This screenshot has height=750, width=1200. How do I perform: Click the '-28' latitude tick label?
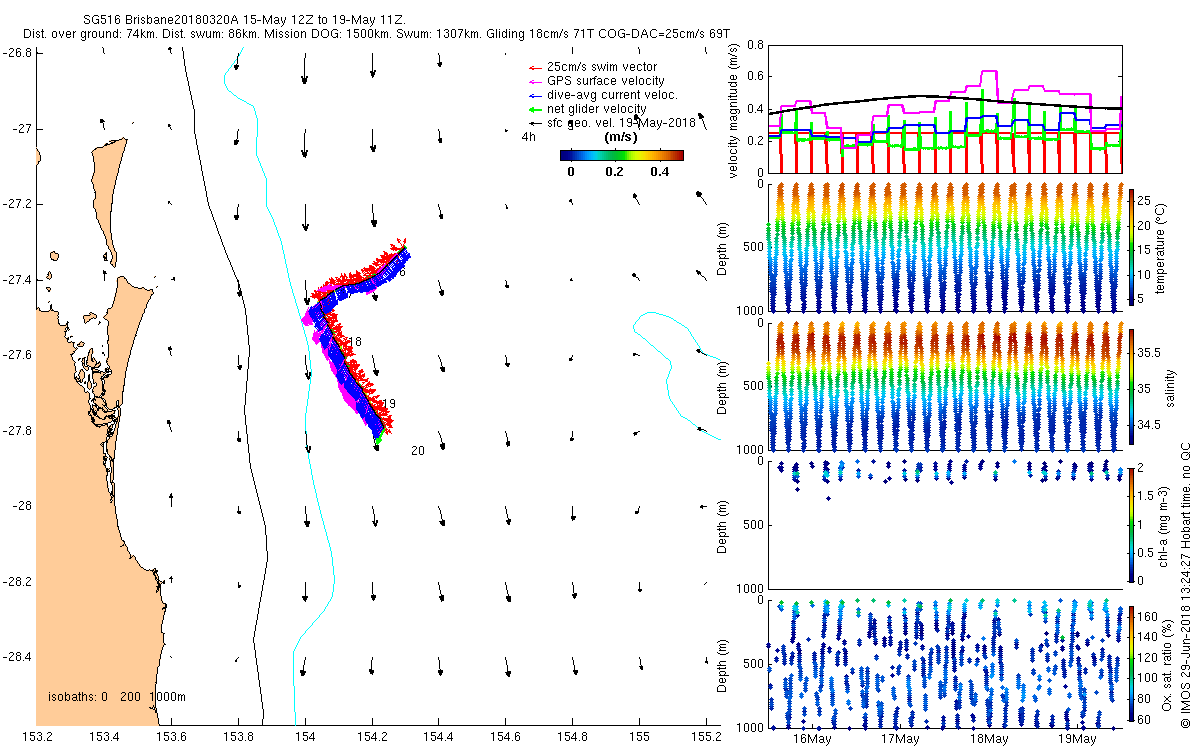(22, 506)
